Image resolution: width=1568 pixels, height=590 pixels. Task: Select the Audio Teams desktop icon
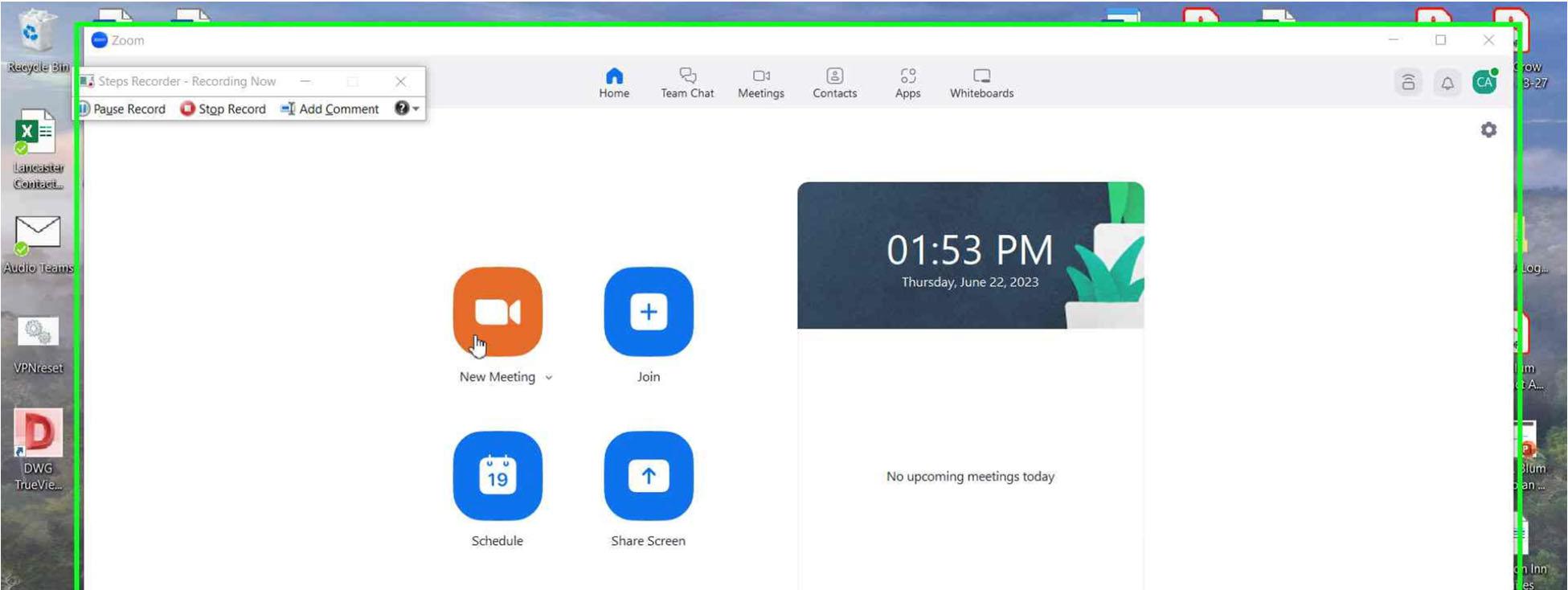tap(38, 245)
